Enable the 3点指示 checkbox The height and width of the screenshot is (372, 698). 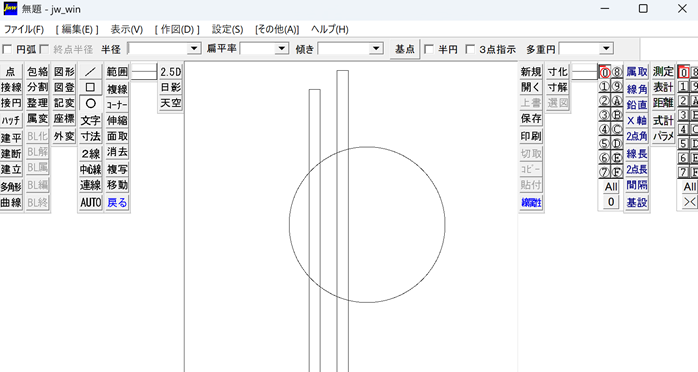470,49
